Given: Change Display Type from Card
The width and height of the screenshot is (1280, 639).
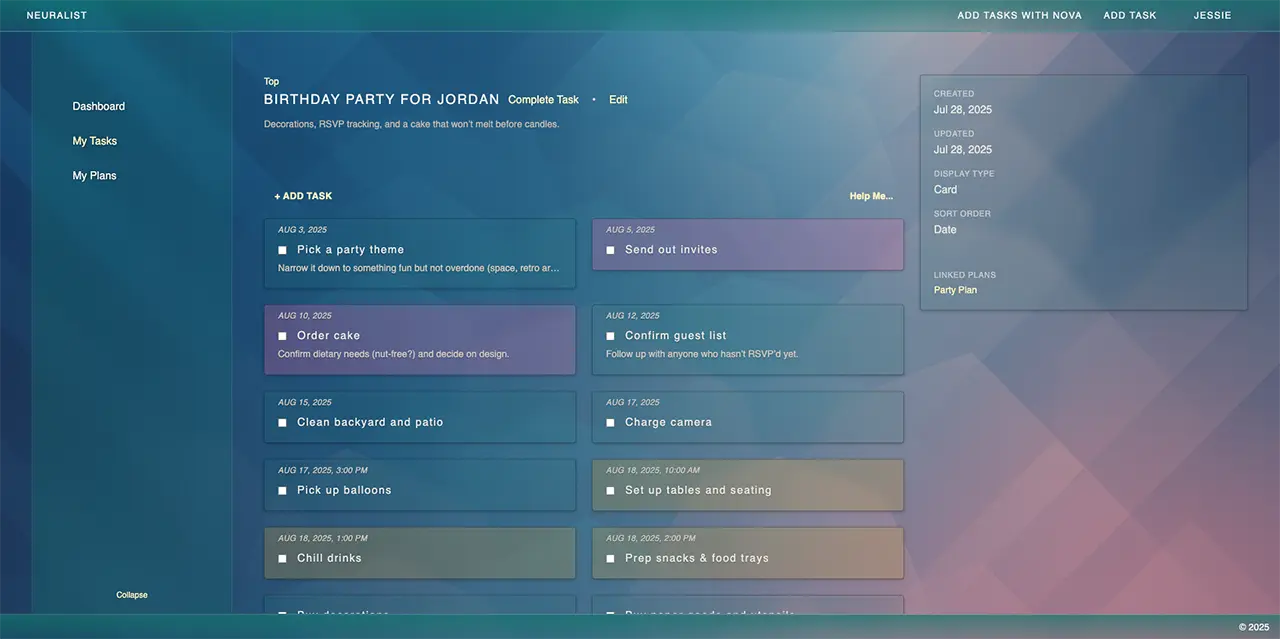Looking at the screenshot, I should click(x=945, y=189).
